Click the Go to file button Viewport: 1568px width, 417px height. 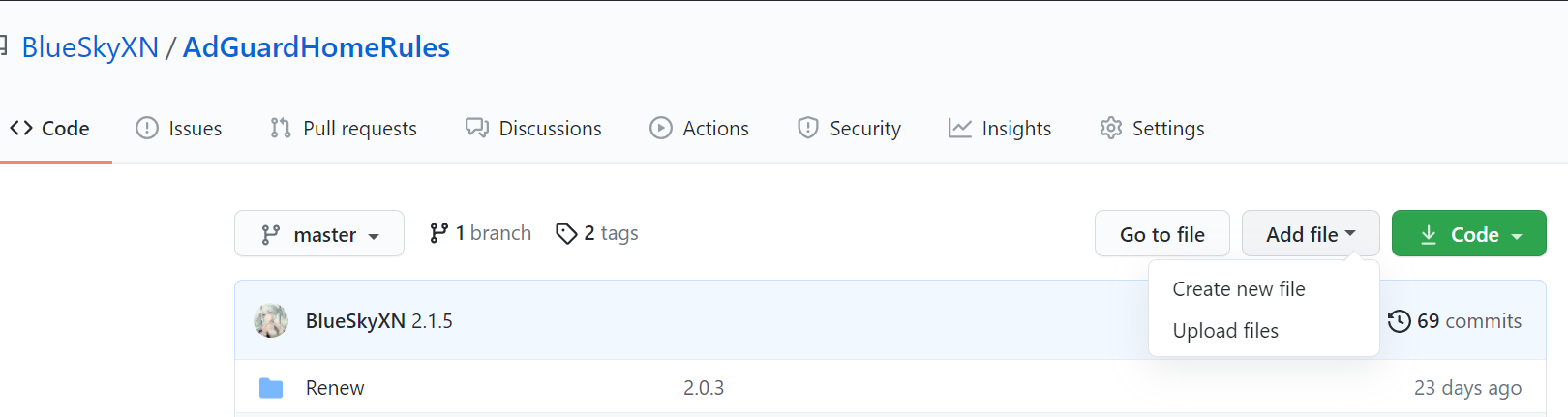pos(1162,233)
